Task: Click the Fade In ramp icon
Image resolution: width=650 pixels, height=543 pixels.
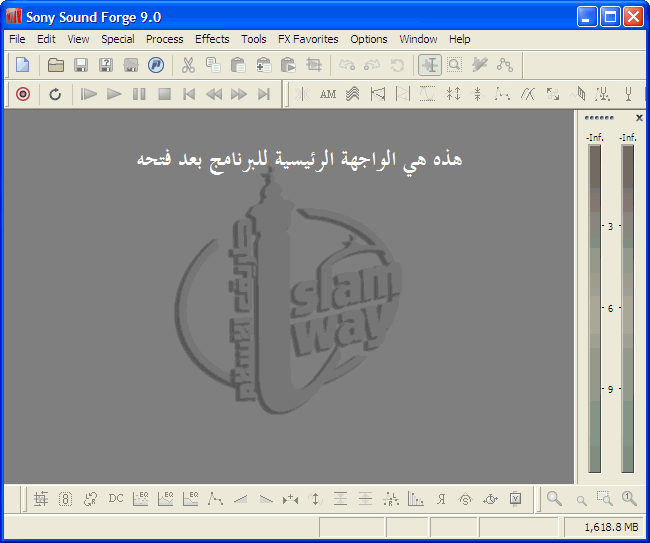Action: tap(240, 499)
